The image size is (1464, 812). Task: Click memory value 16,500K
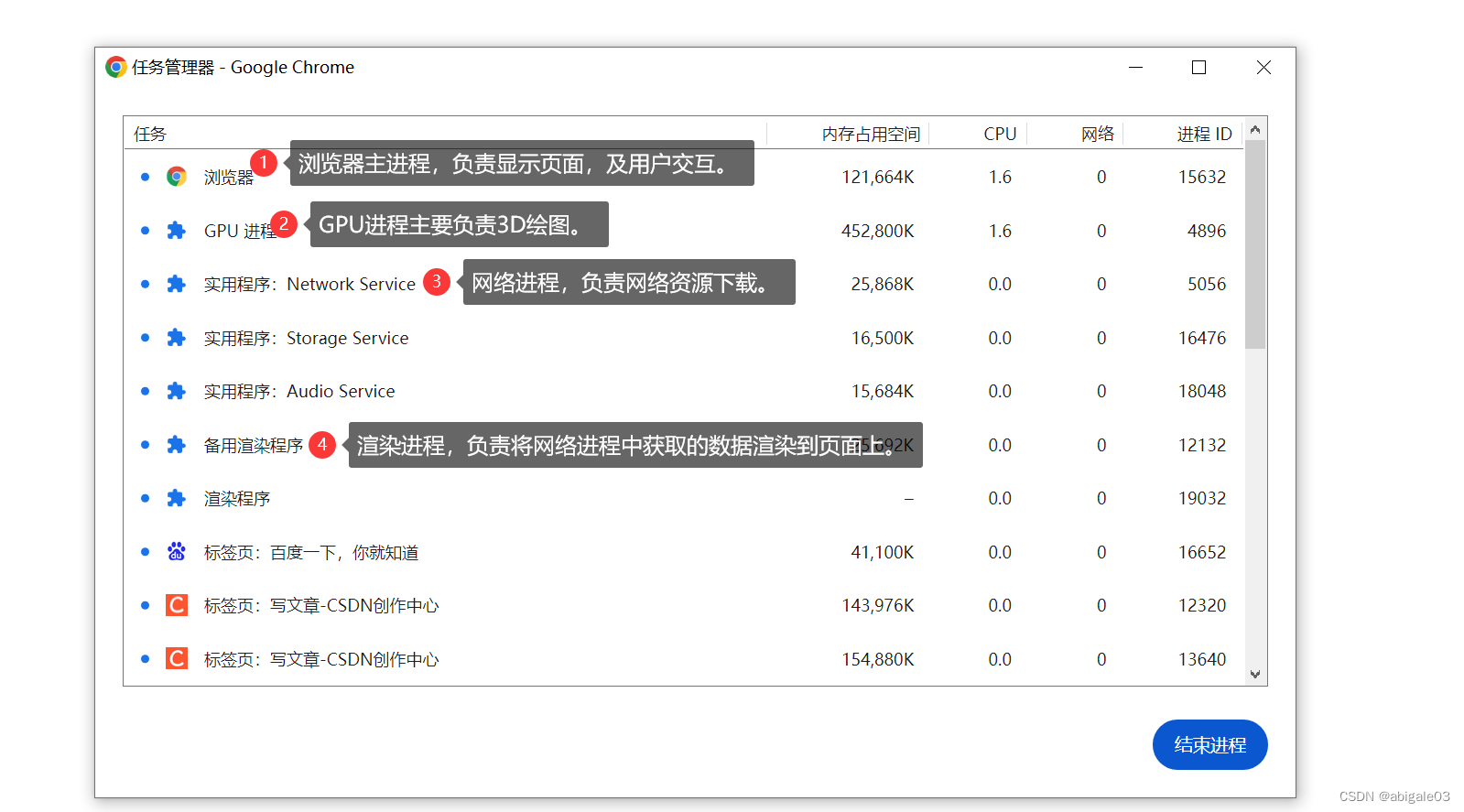click(883, 338)
